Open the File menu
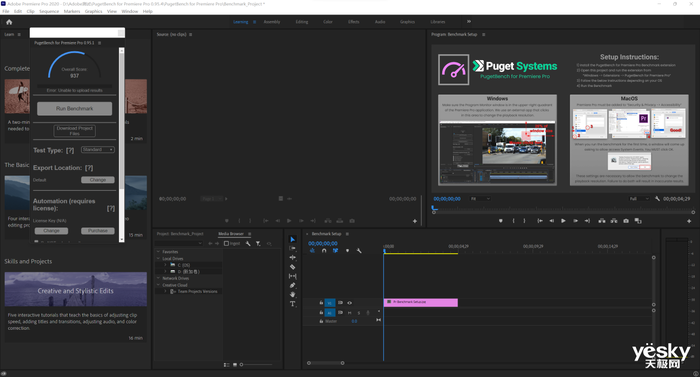This screenshot has width=700, height=377. coord(6,11)
